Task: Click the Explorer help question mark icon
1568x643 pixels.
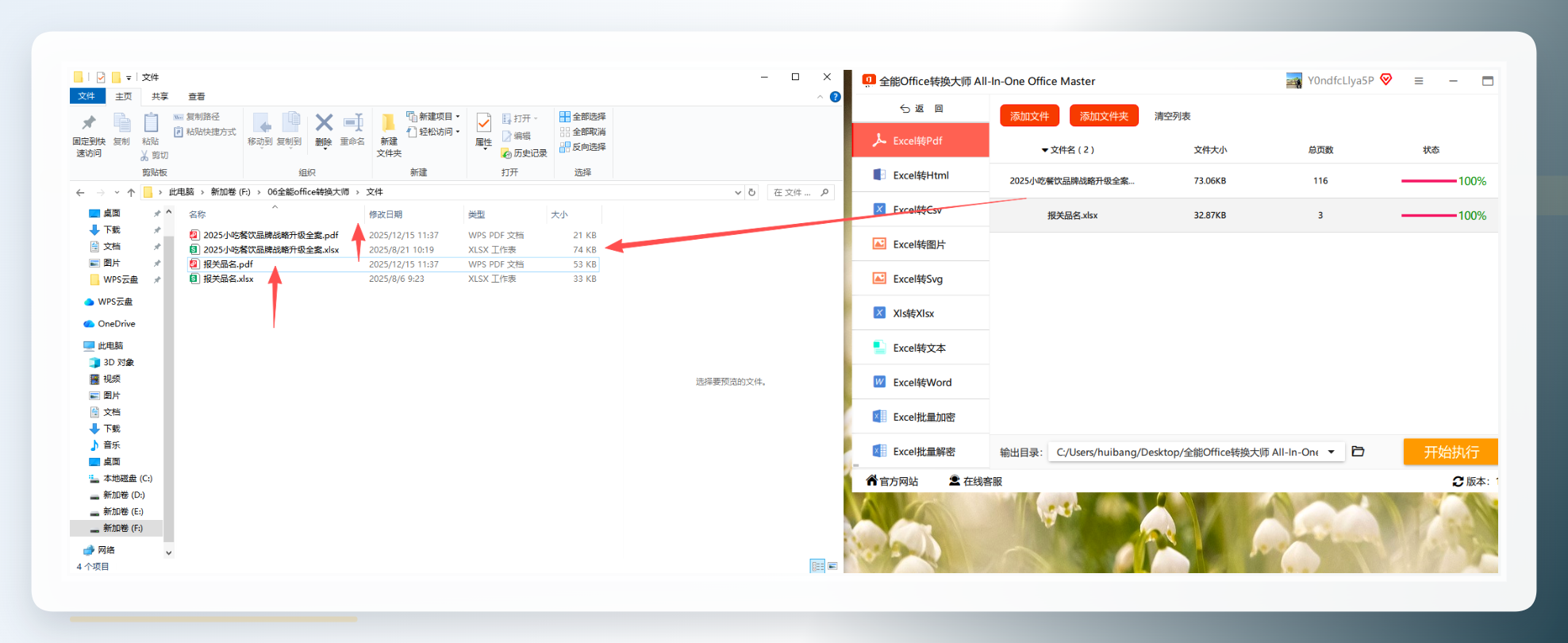Action: pos(835,97)
